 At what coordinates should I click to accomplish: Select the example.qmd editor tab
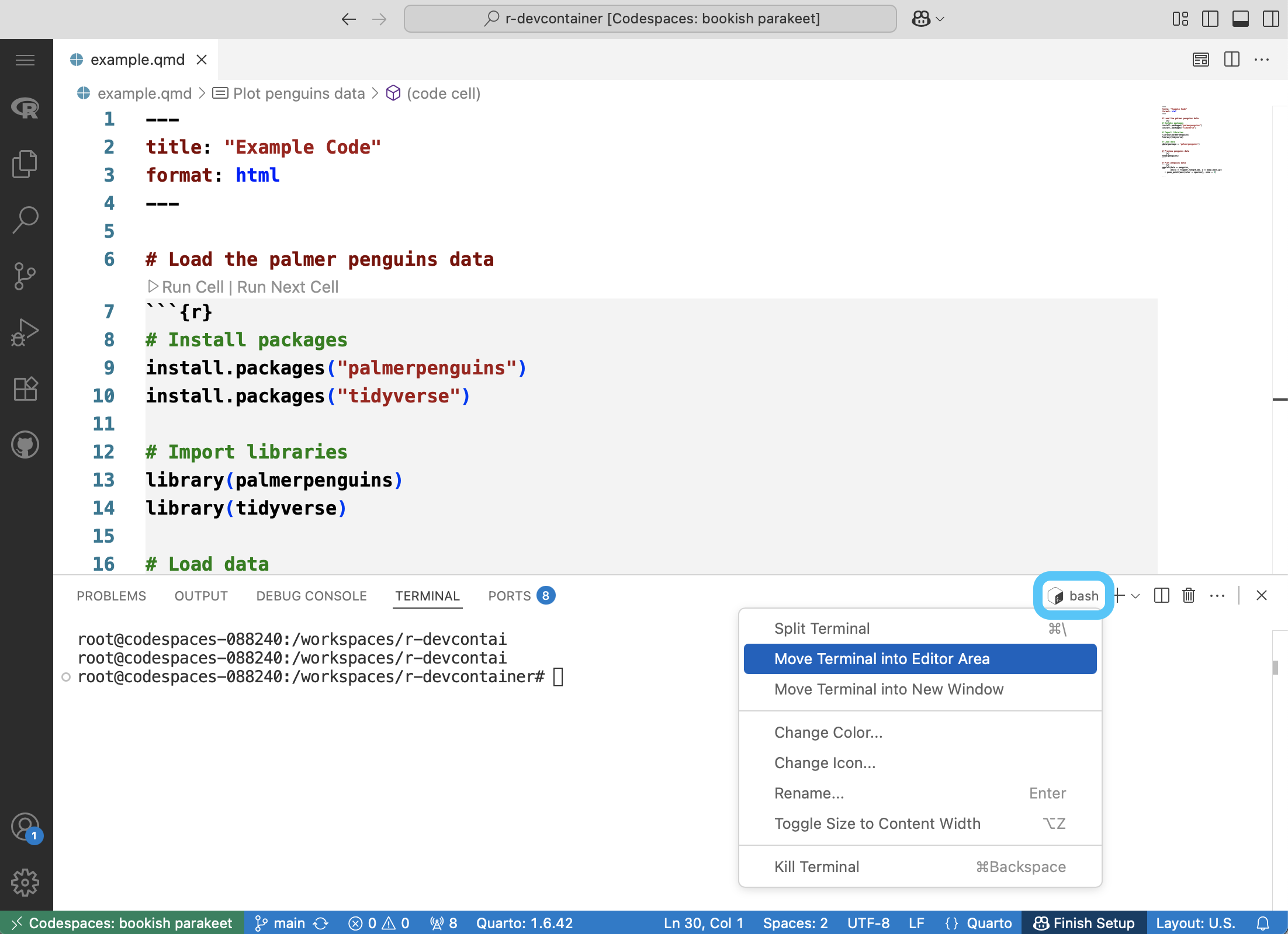pyautogui.click(x=136, y=60)
